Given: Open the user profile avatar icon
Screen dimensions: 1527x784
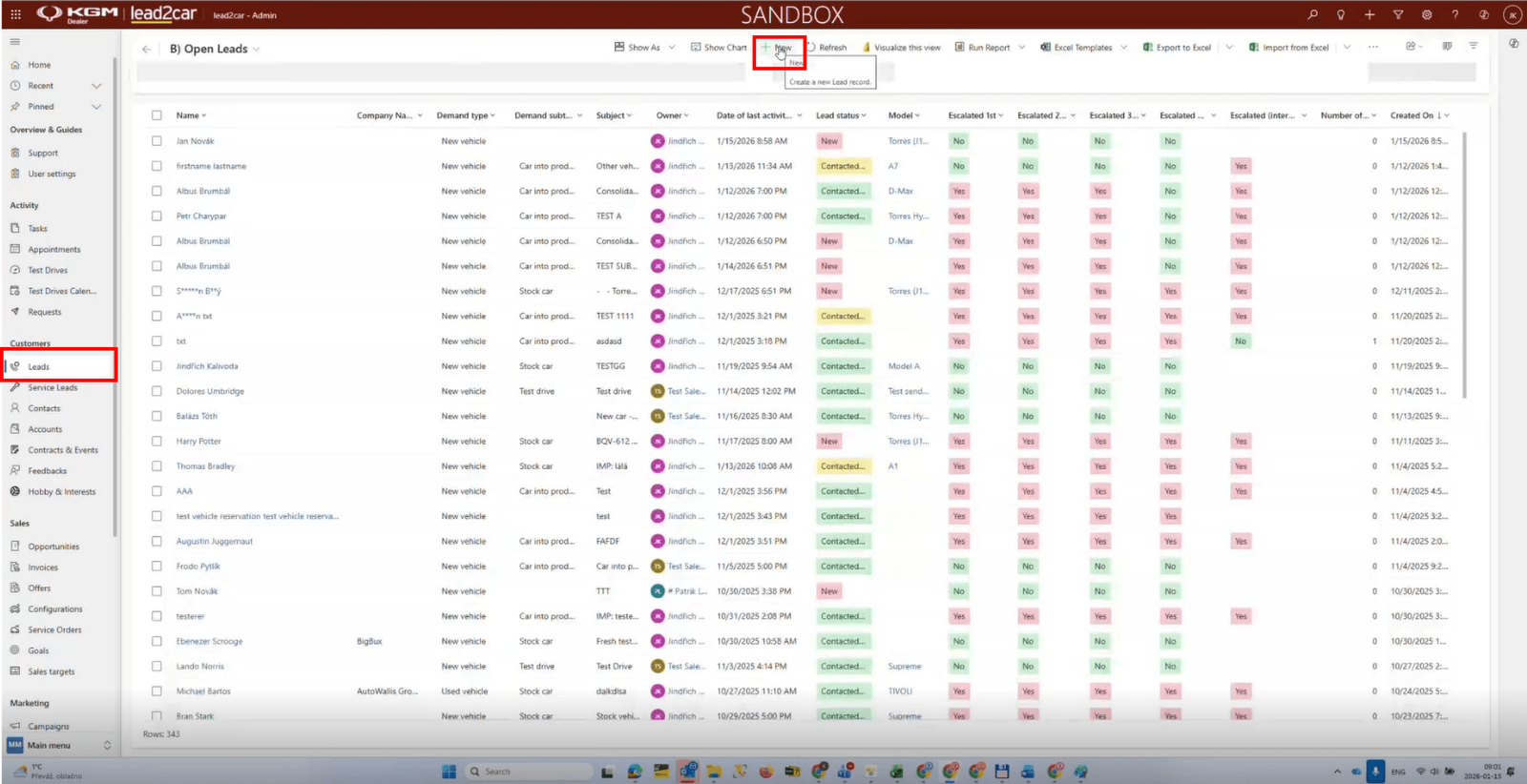Looking at the screenshot, I should point(1513,14).
